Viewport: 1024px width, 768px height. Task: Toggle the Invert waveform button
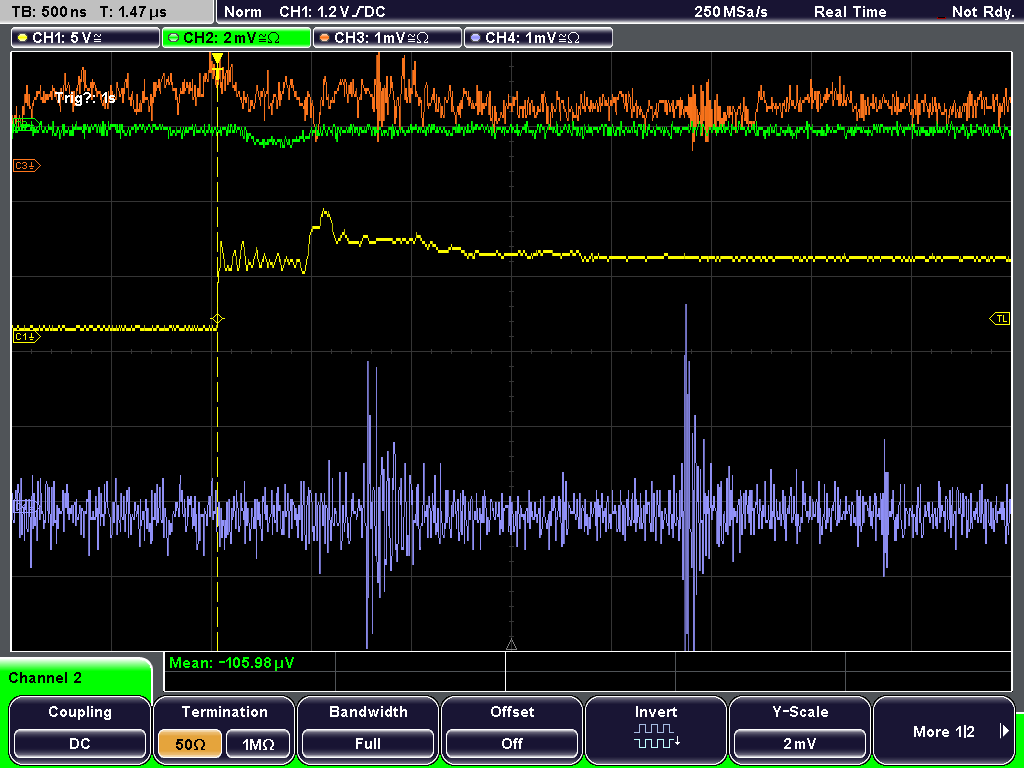point(656,729)
